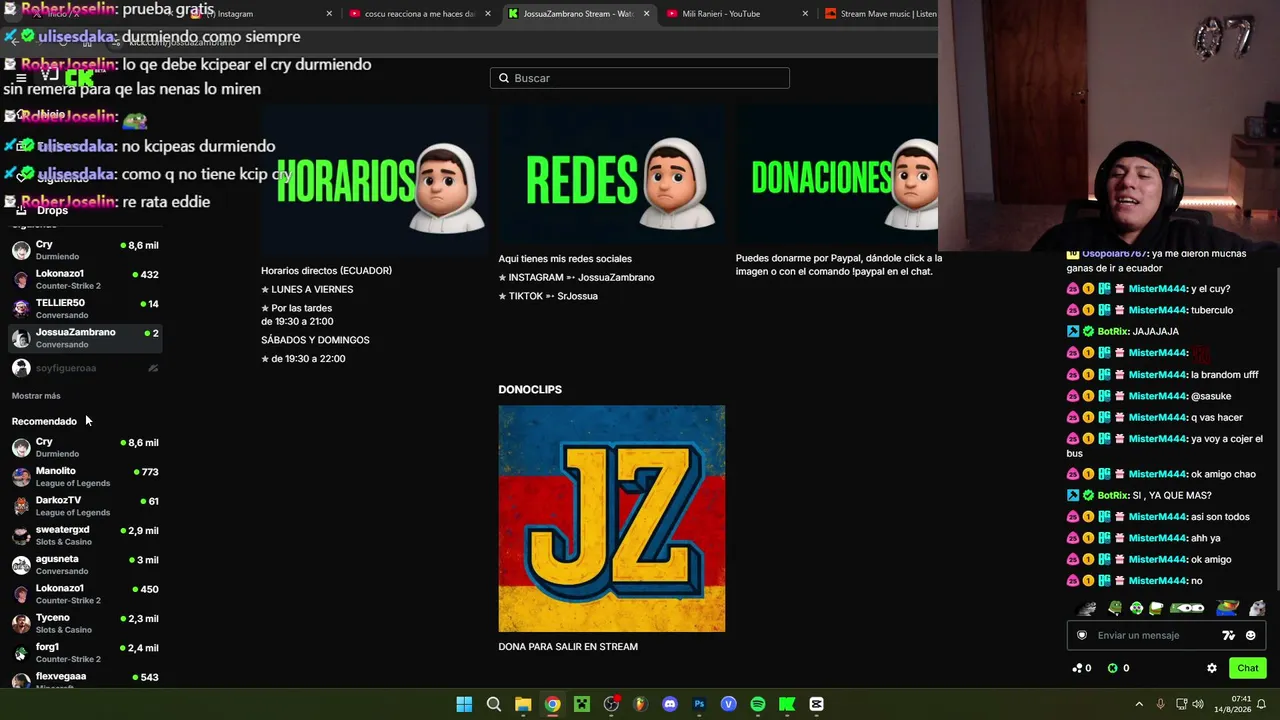Open offline channel soyfigueroaa
Image resolution: width=1280 pixels, height=720 pixels.
pyautogui.click(x=85, y=368)
